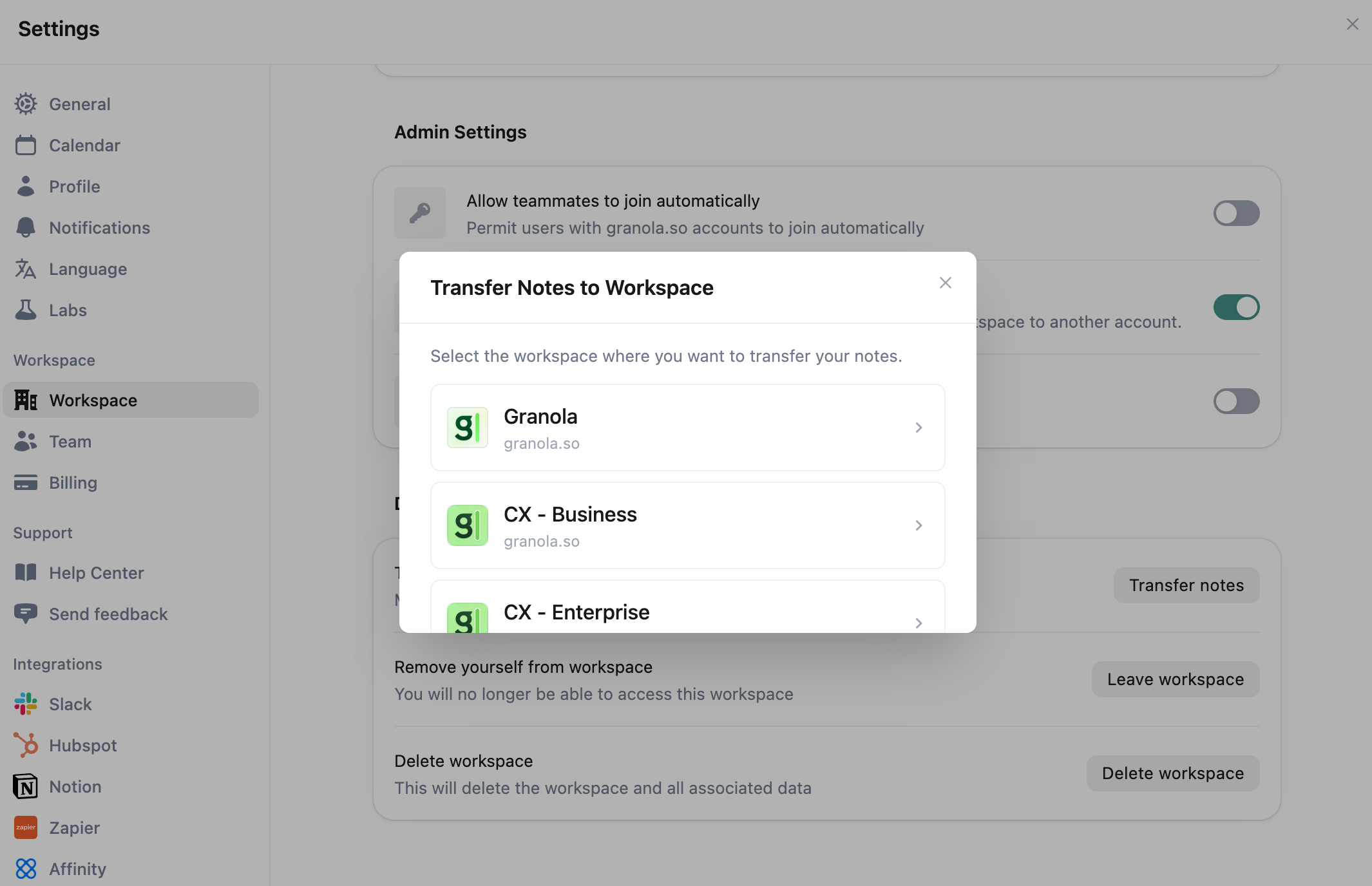The height and width of the screenshot is (886, 1372).
Task: Expand Granola workspace chevron arrow
Action: (919, 428)
